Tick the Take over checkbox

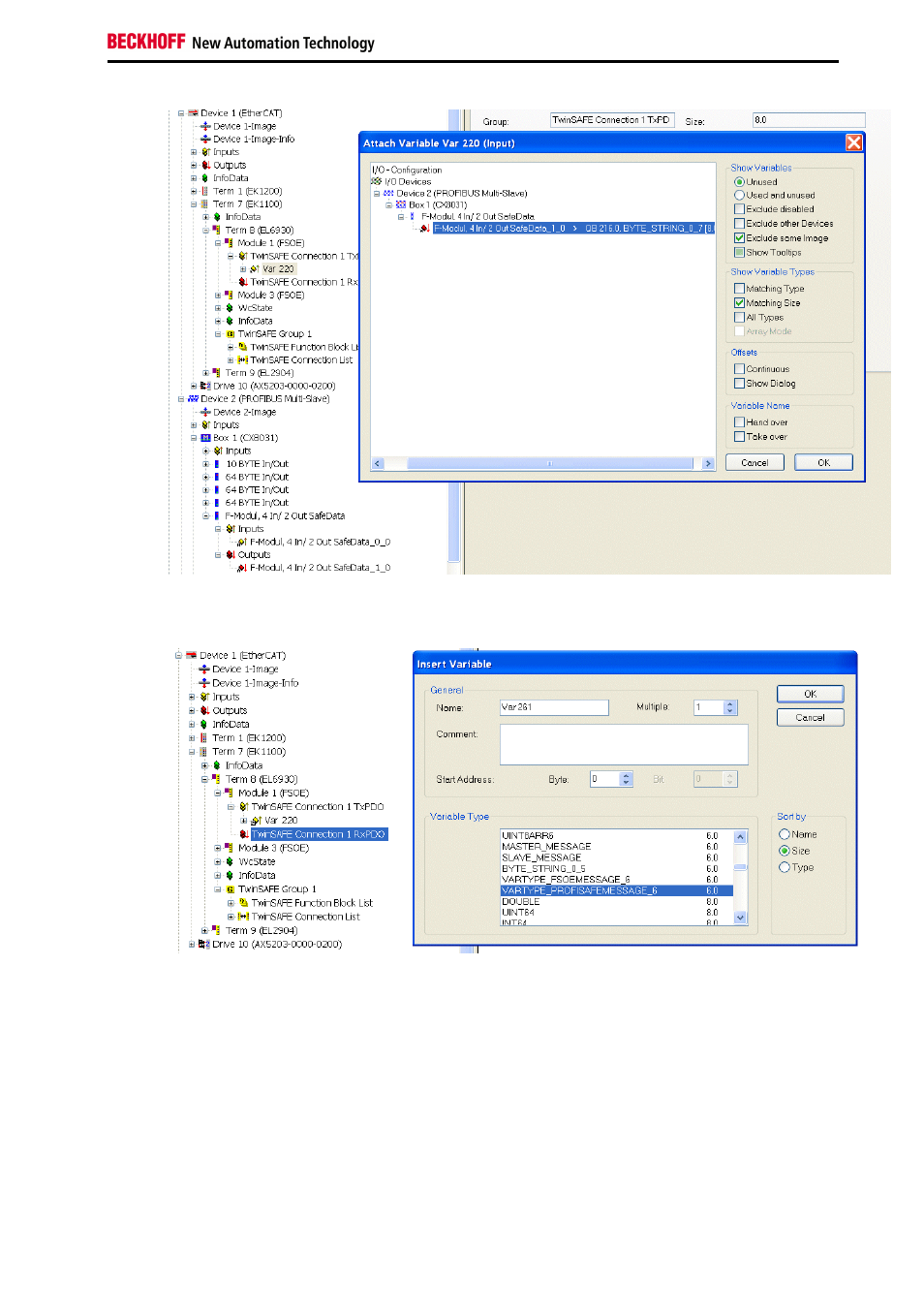[739, 437]
